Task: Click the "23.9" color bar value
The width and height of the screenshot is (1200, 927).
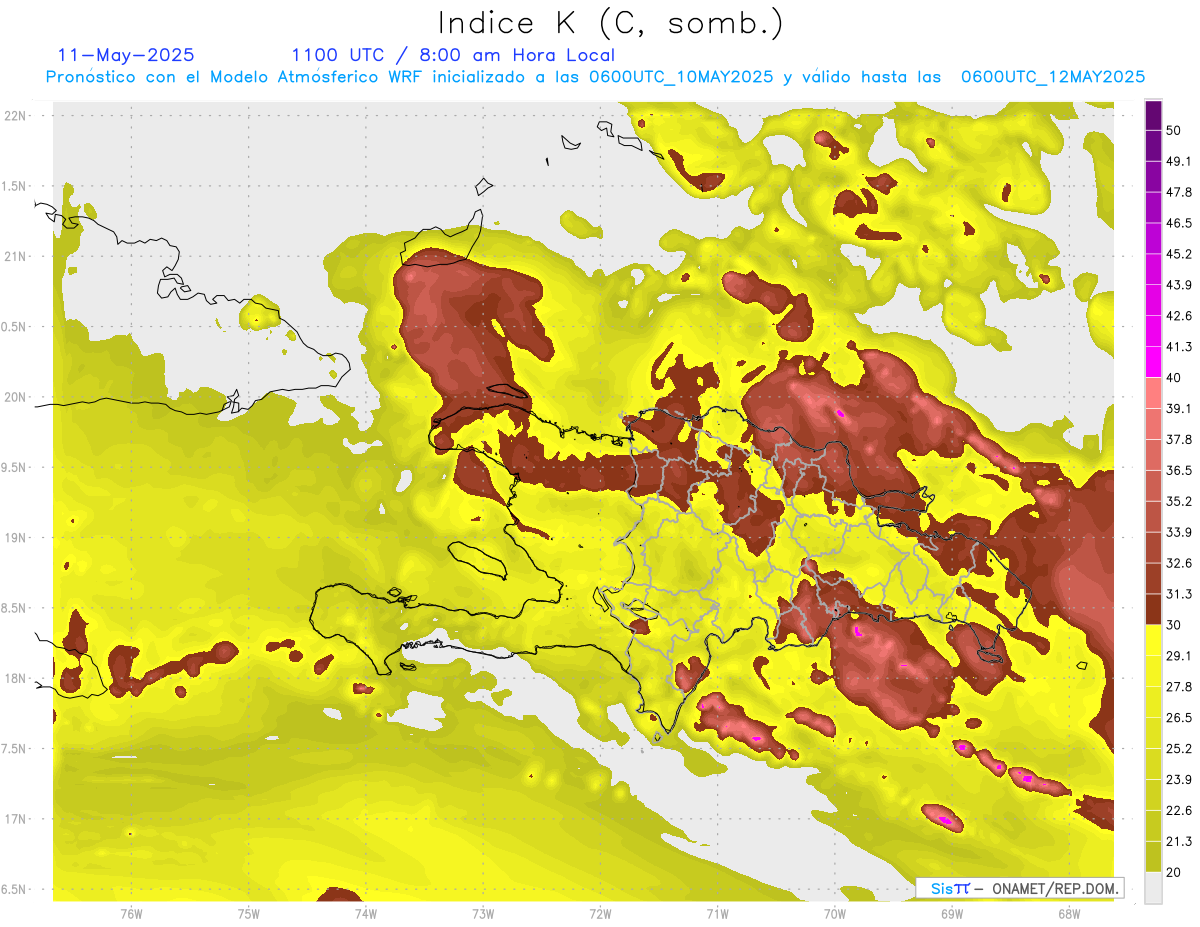Action: (1179, 780)
